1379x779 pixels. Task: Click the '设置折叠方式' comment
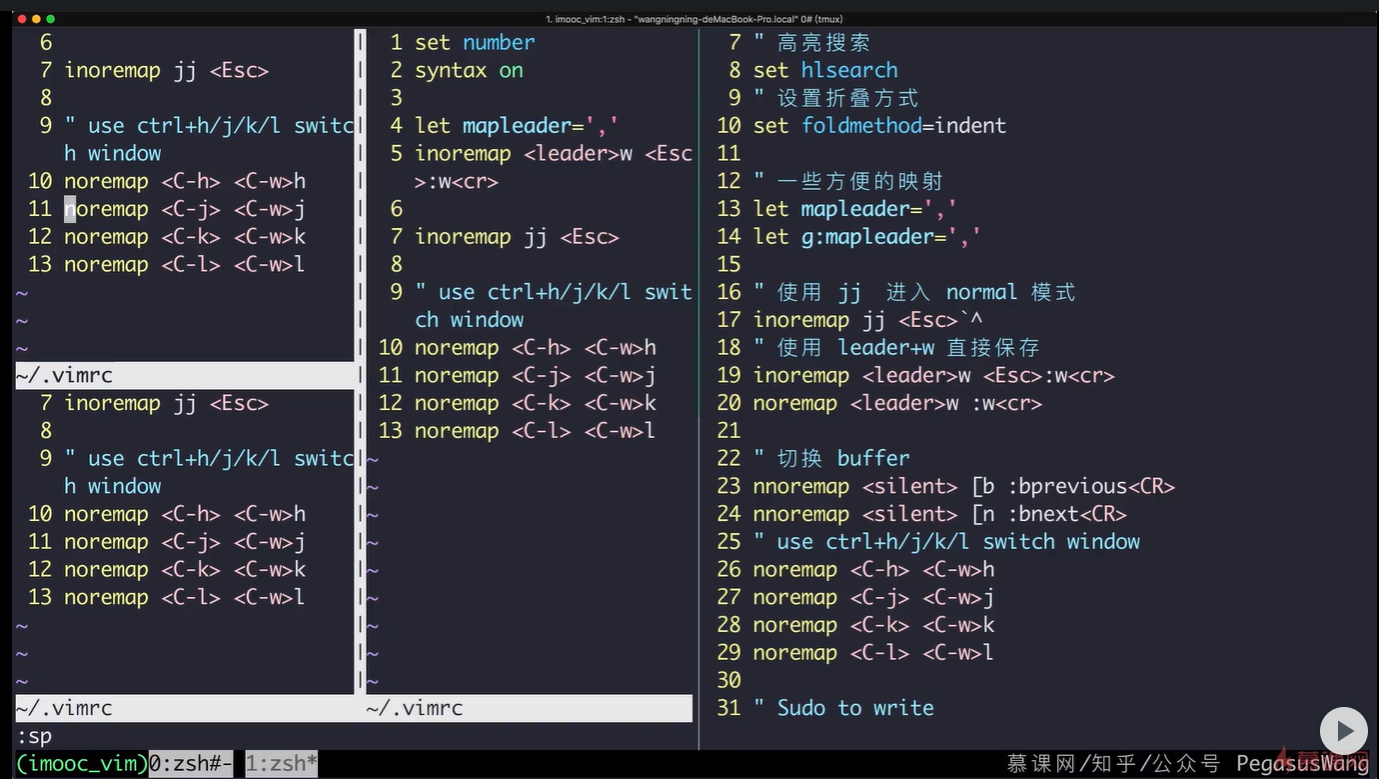tap(836, 98)
